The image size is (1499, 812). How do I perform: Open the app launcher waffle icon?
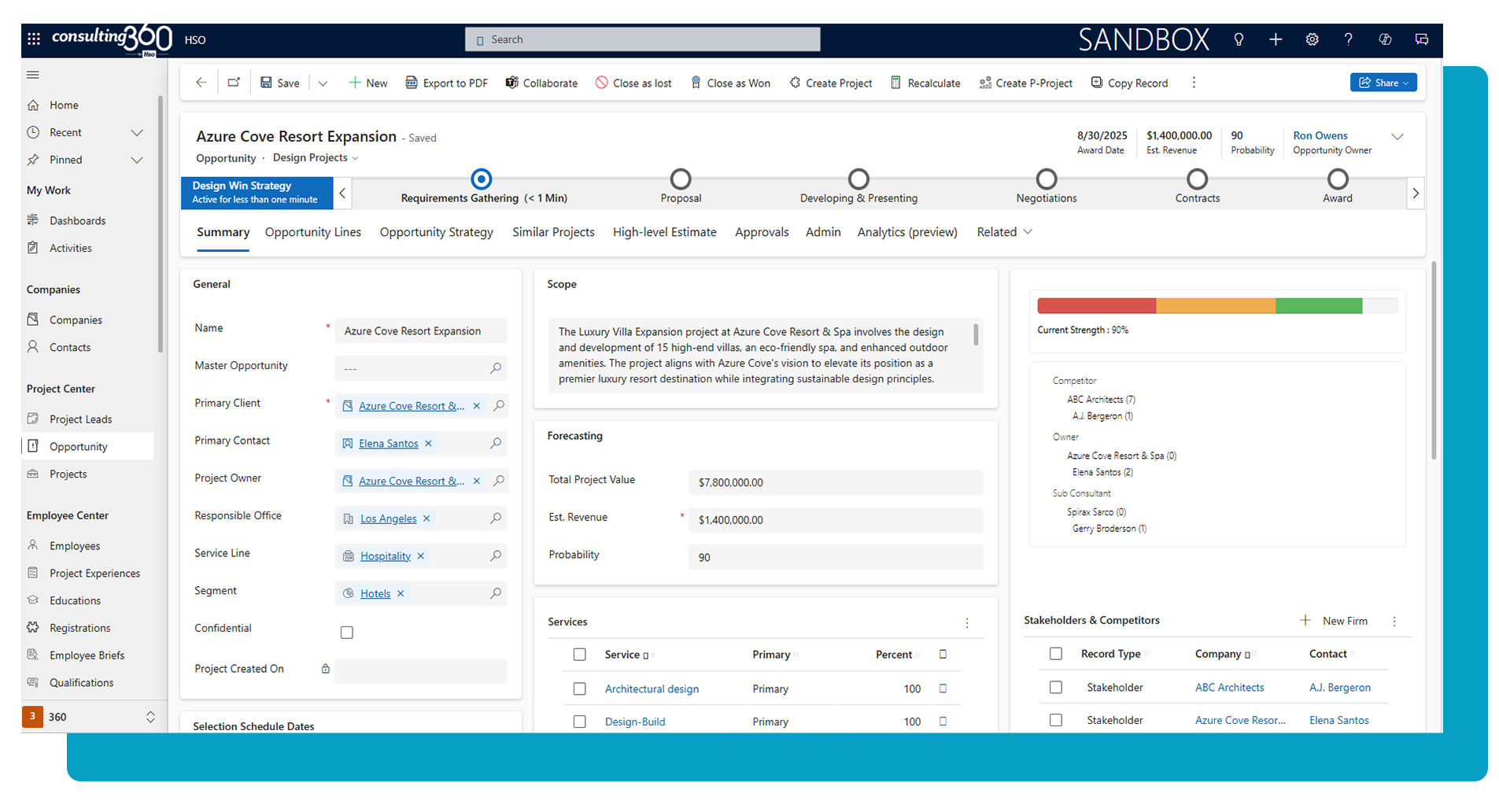(x=34, y=39)
